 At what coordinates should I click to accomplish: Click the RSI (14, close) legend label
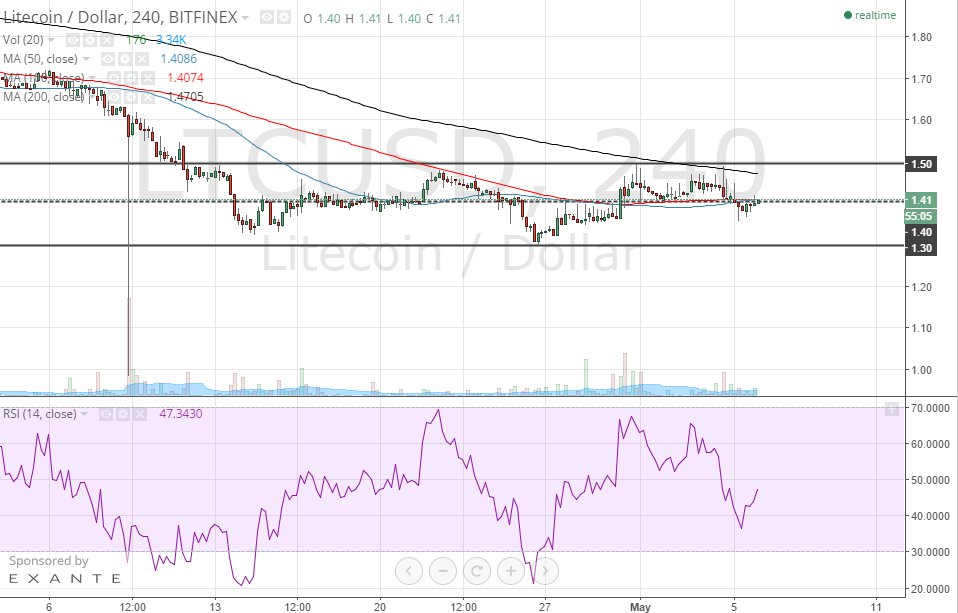coord(40,414)
